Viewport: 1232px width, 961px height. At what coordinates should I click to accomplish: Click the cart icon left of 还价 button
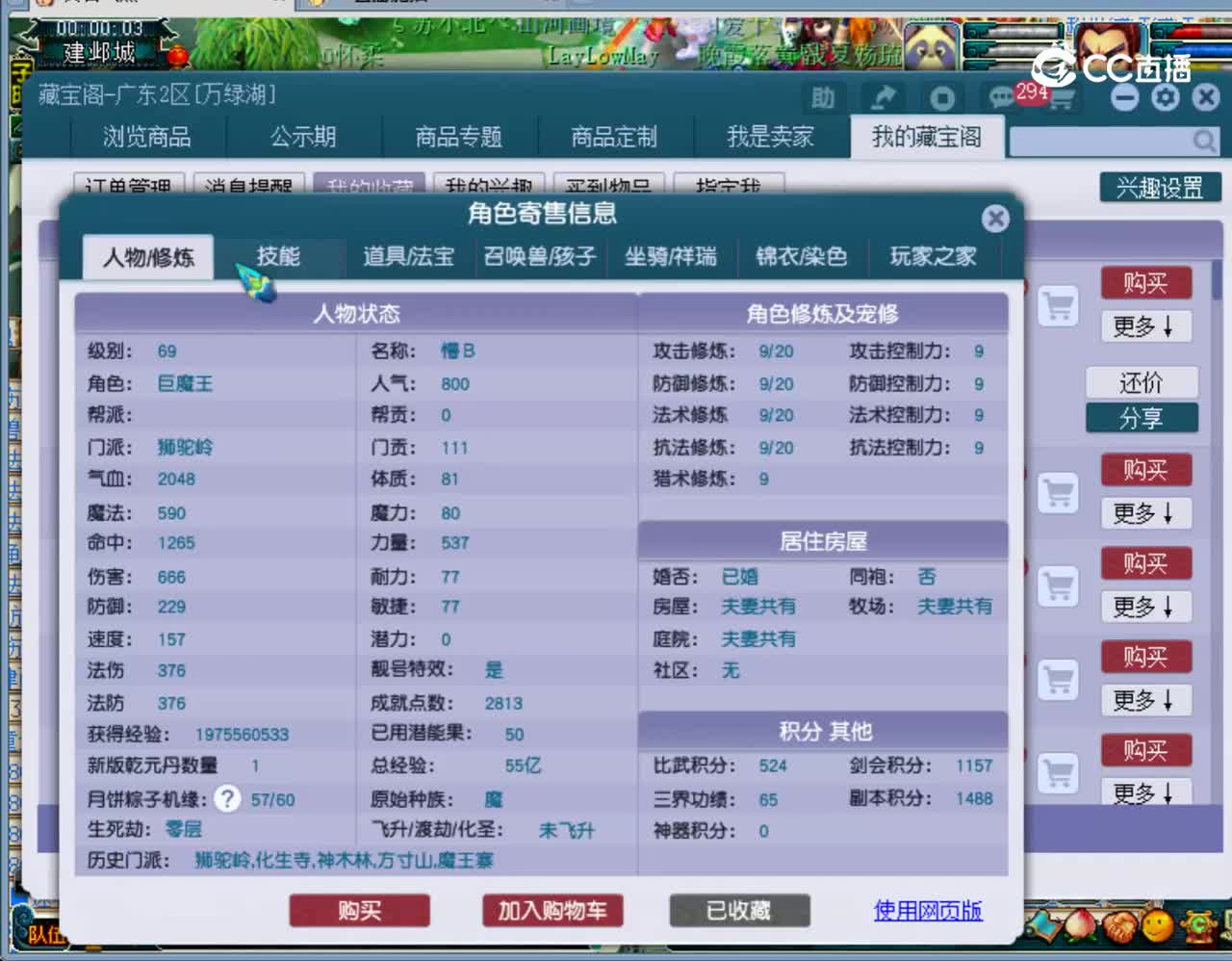tap(1058, 307)
